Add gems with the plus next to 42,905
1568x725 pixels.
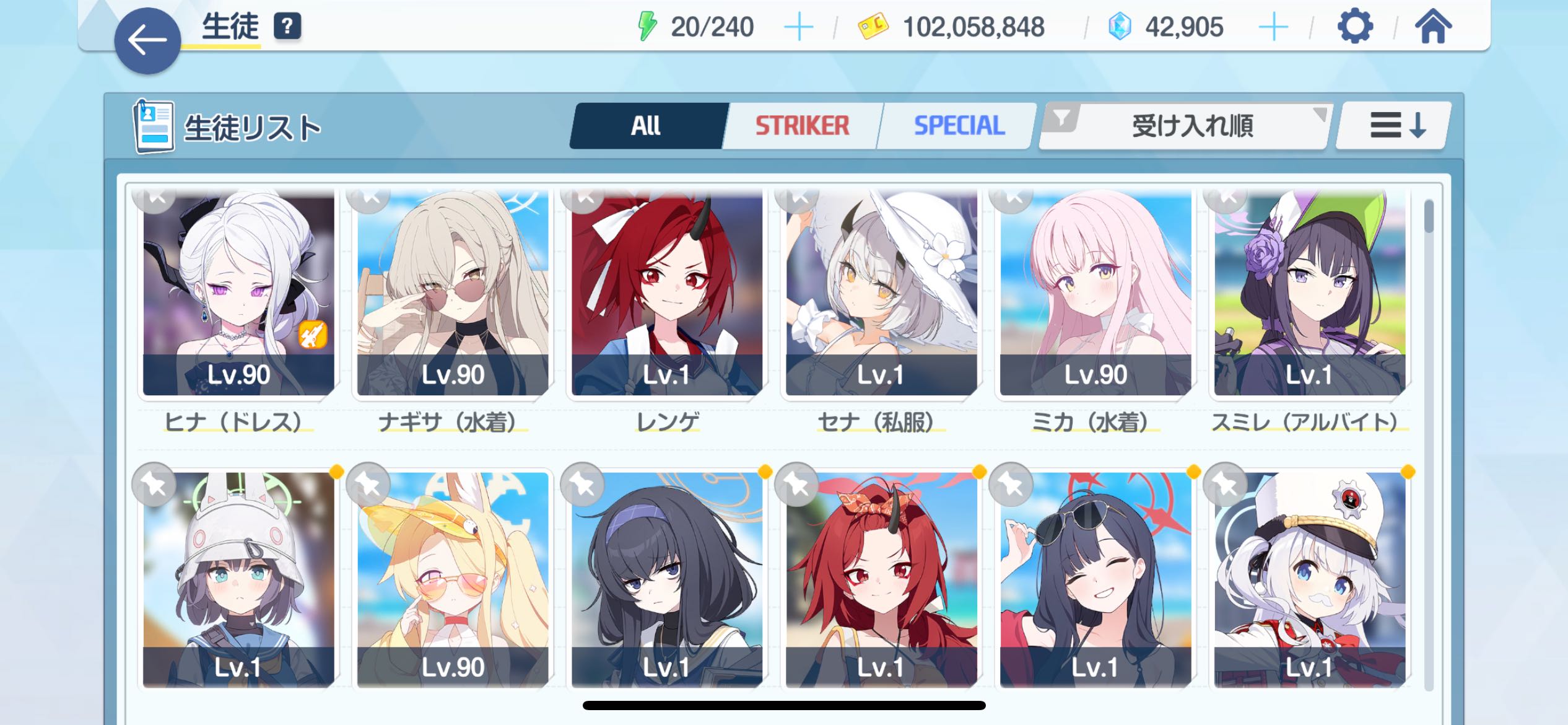click(1273, 27)
